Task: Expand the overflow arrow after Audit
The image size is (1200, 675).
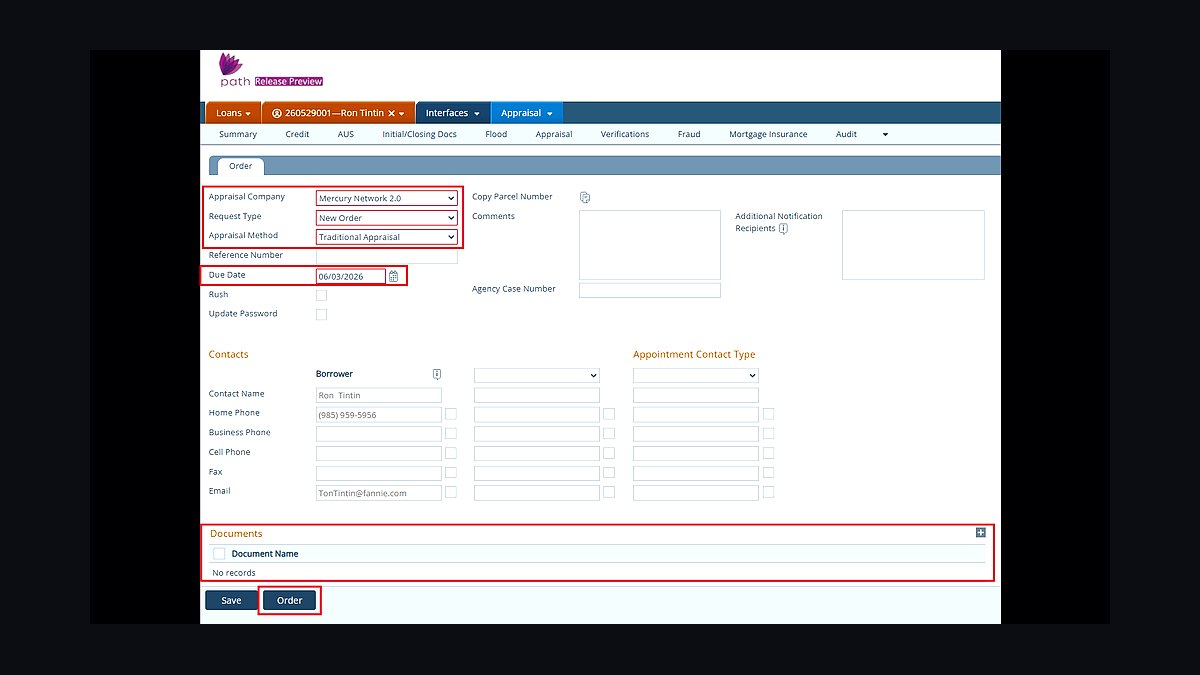Action: [885, 134]
